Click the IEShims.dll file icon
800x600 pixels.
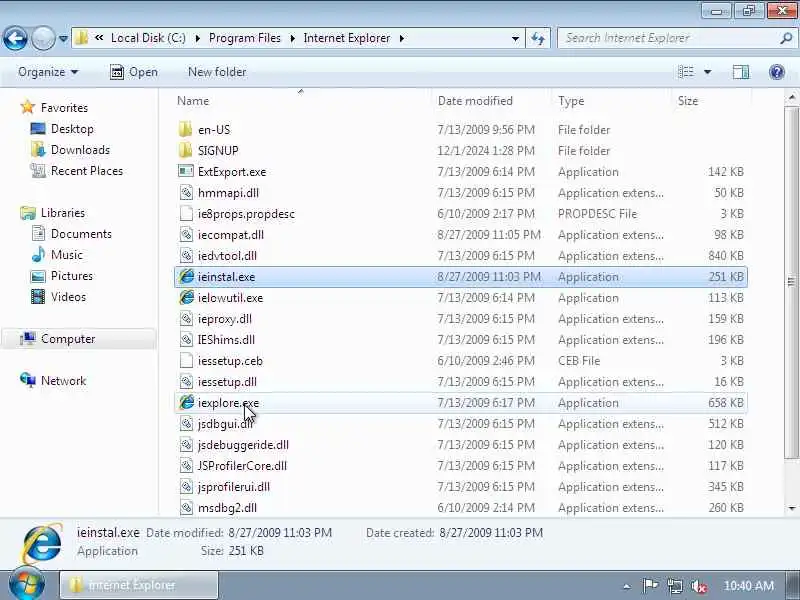tap(186, 339)
